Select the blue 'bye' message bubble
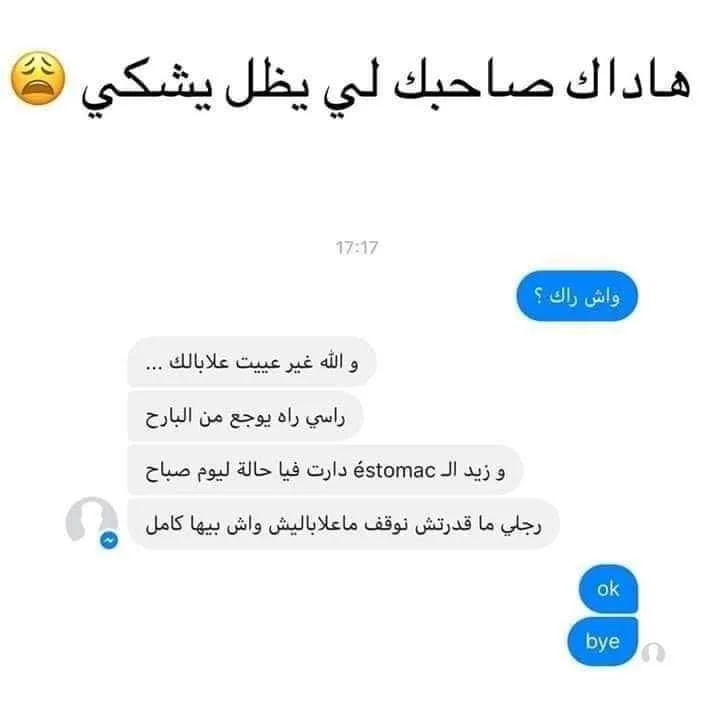720x720 pixels. (603, 641)
